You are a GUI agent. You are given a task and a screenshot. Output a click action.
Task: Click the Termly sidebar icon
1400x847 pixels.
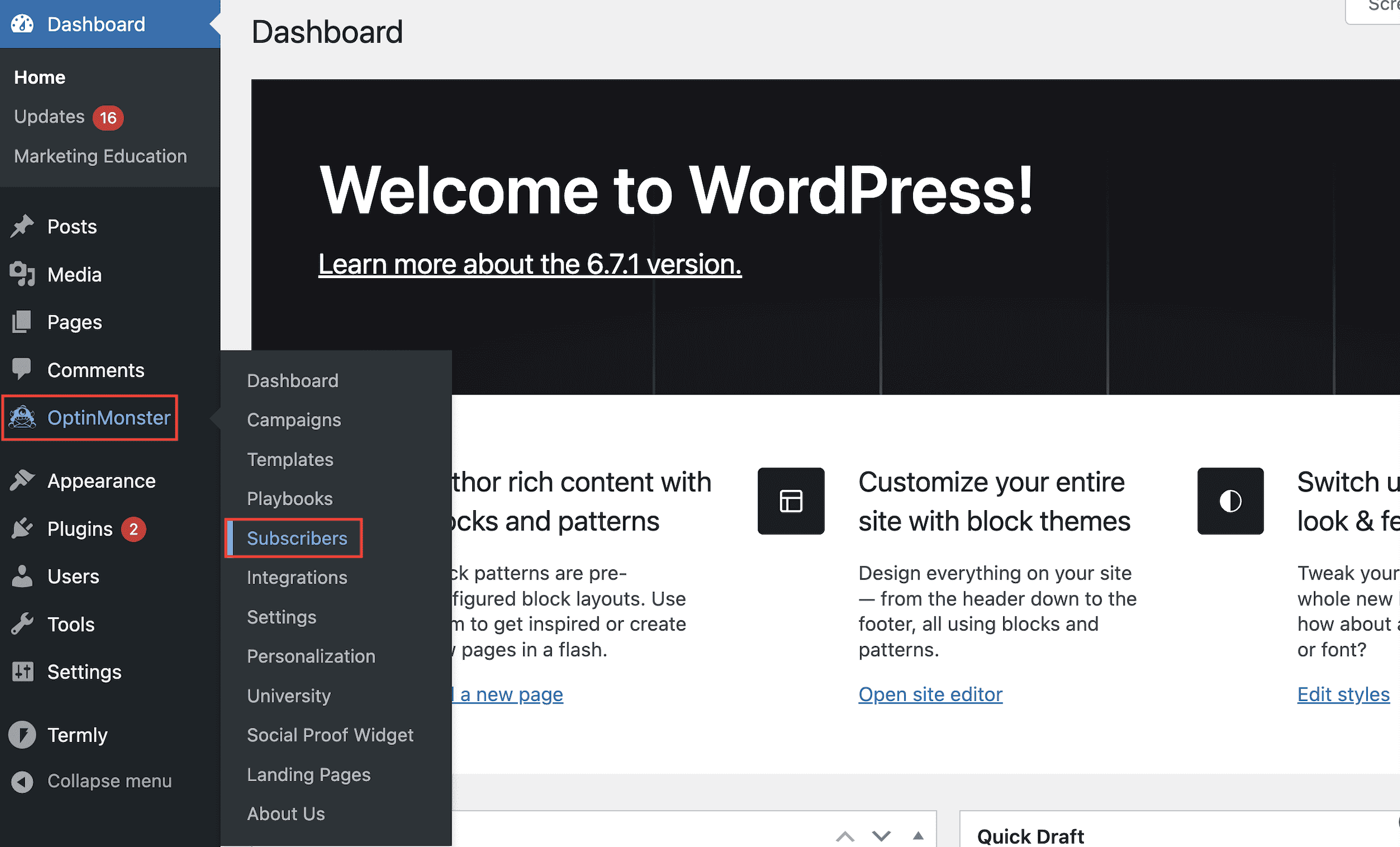coord(23,735)
